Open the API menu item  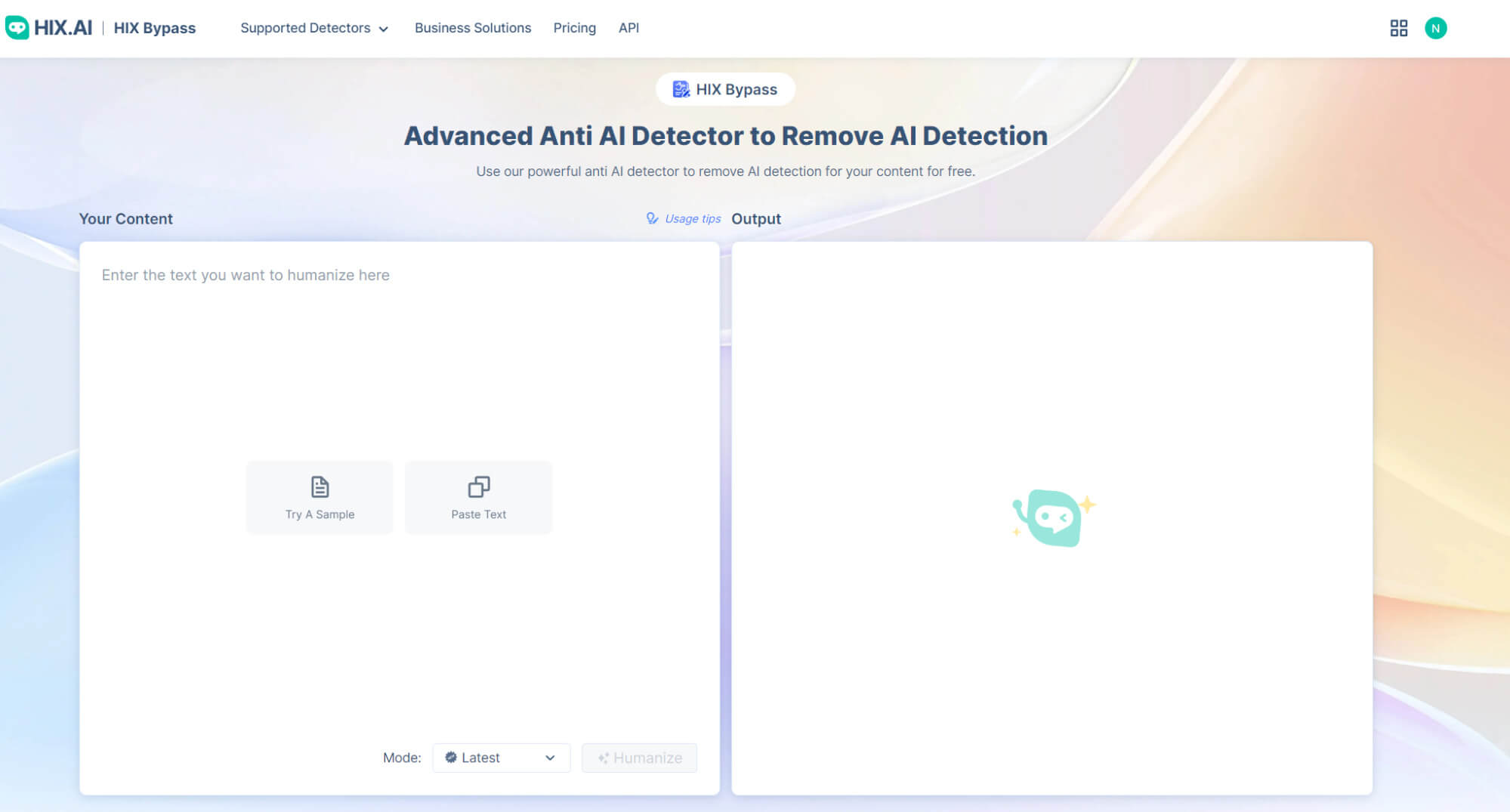[628, 28]
